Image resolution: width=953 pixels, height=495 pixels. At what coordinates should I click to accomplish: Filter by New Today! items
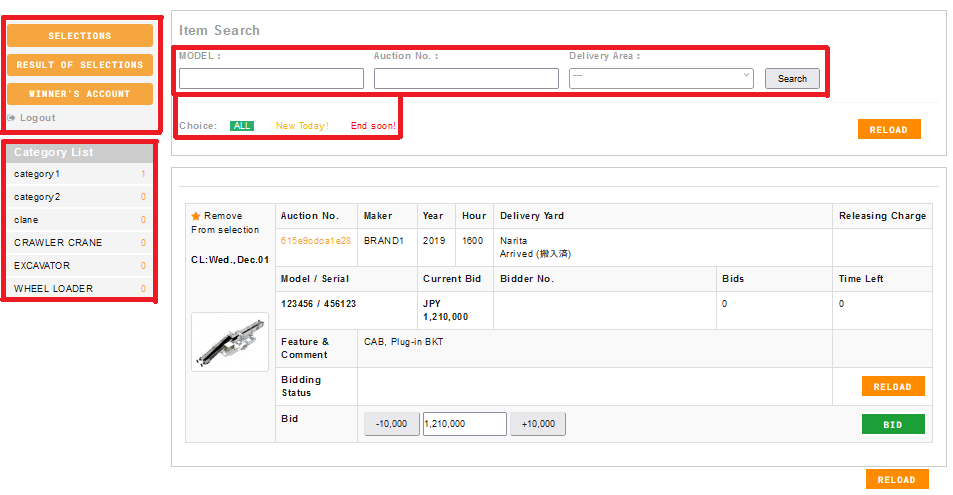point(302,126)
